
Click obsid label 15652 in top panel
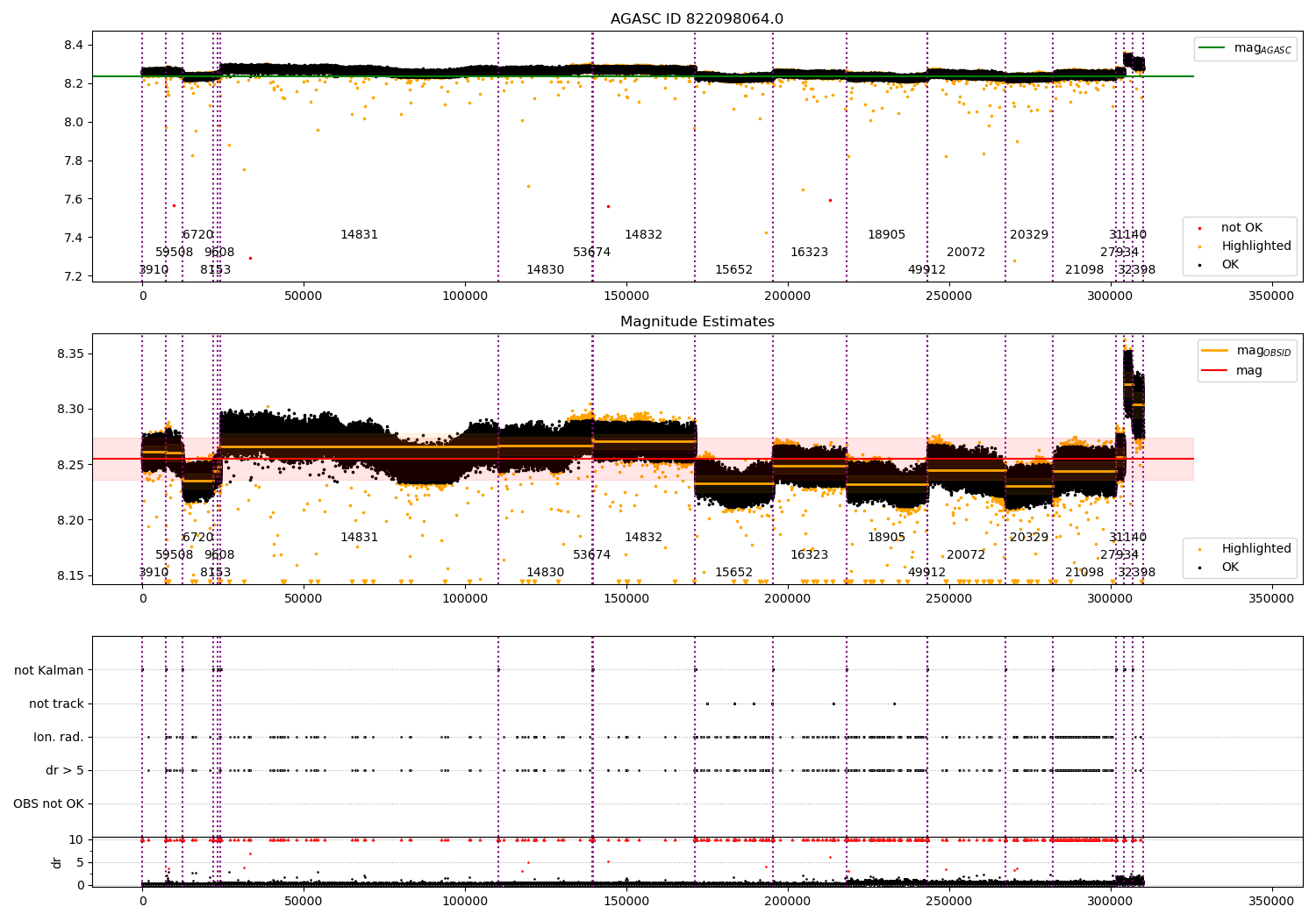coord(734,270)
